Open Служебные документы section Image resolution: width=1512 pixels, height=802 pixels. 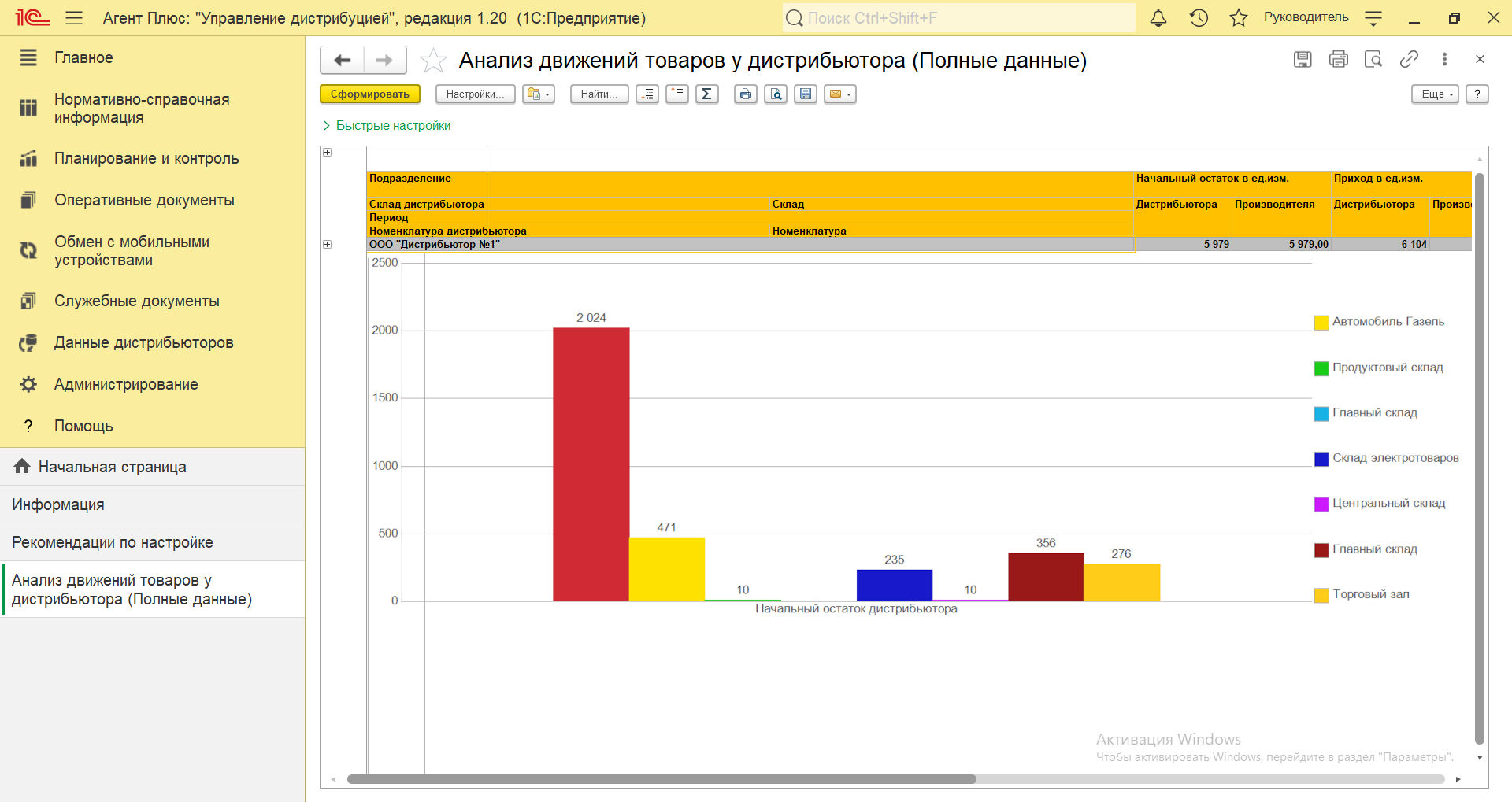coord(152,301)
